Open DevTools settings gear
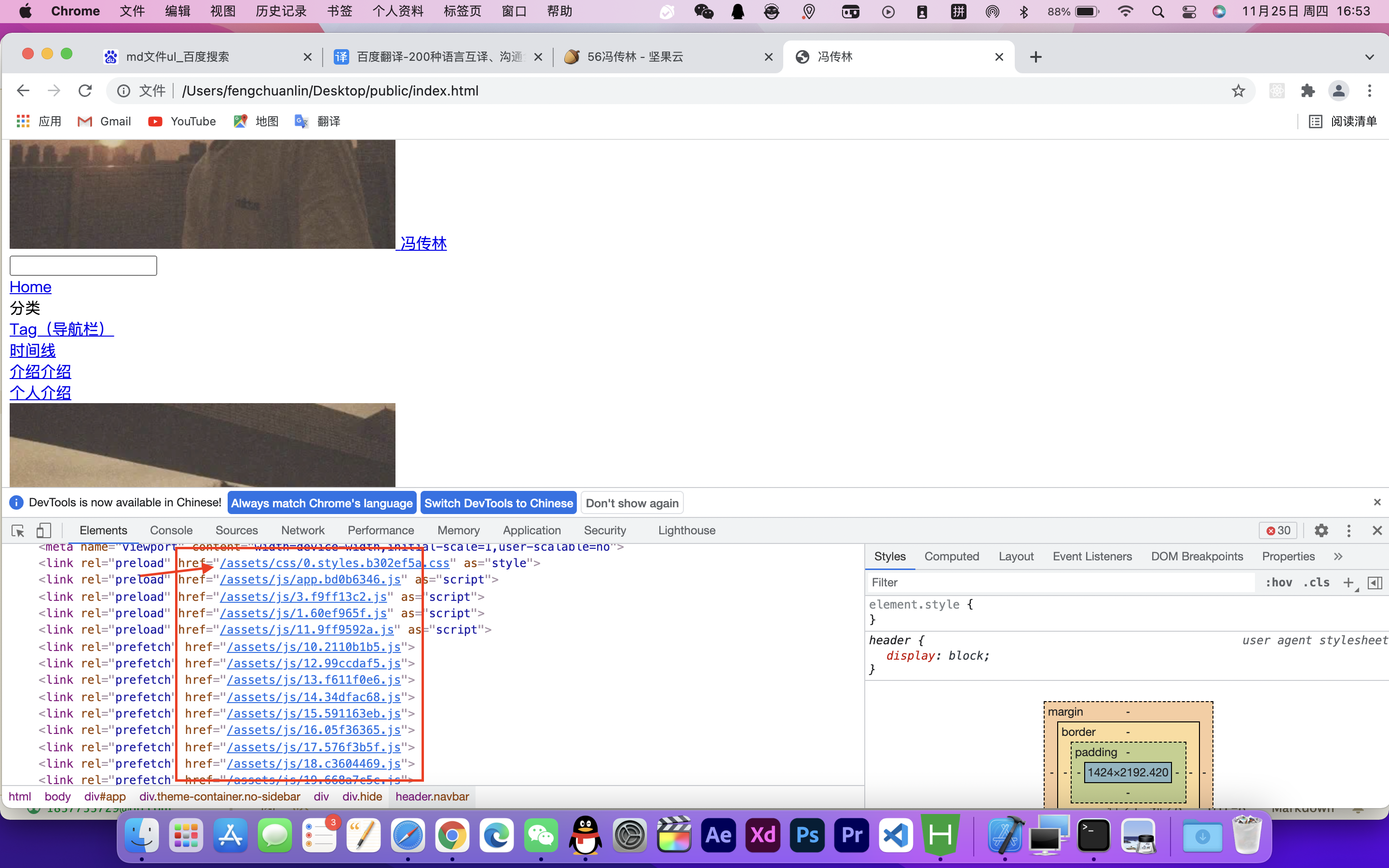 (1321, 530)
